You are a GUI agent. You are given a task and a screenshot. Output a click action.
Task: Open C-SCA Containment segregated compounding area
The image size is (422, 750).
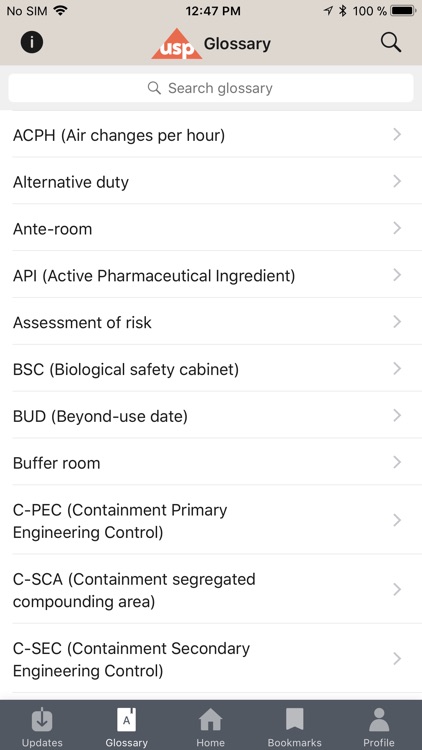[x=211, y=590]
